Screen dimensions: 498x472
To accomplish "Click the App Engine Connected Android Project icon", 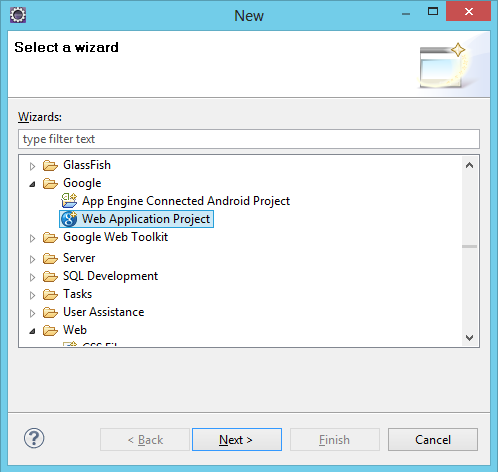I will tap(69, 201).
